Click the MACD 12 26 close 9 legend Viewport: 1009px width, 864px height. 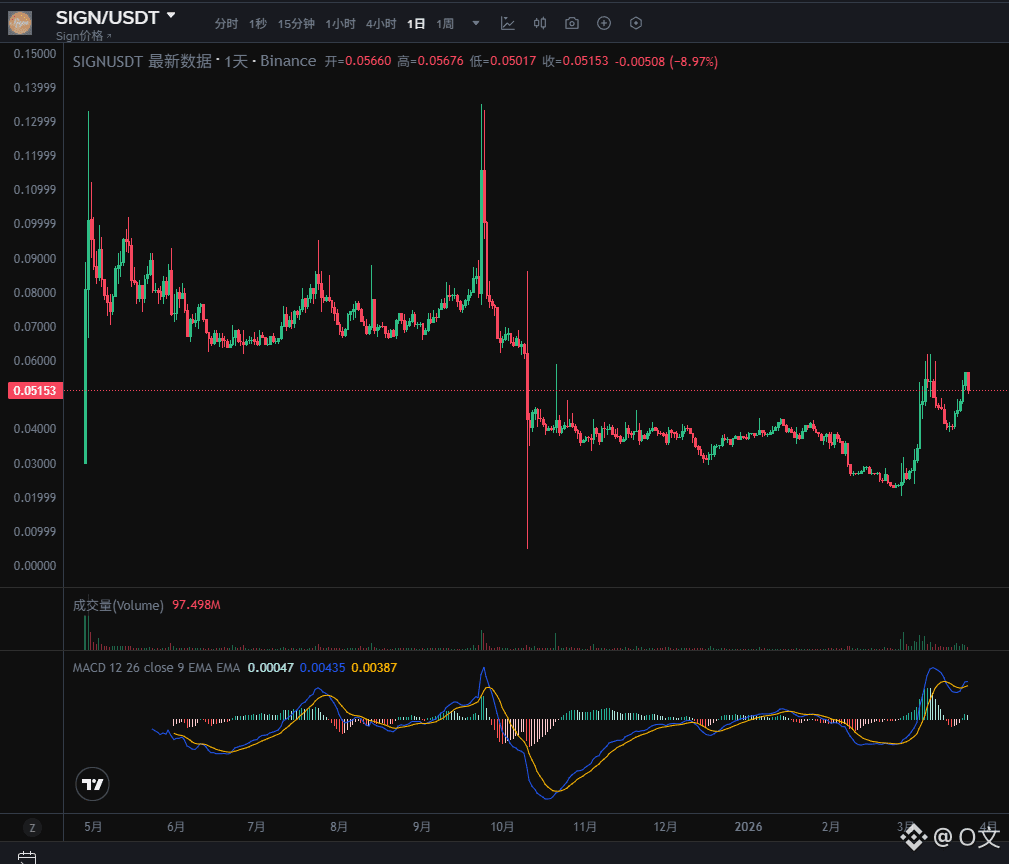pyautogui.click(x=156, y=668)
